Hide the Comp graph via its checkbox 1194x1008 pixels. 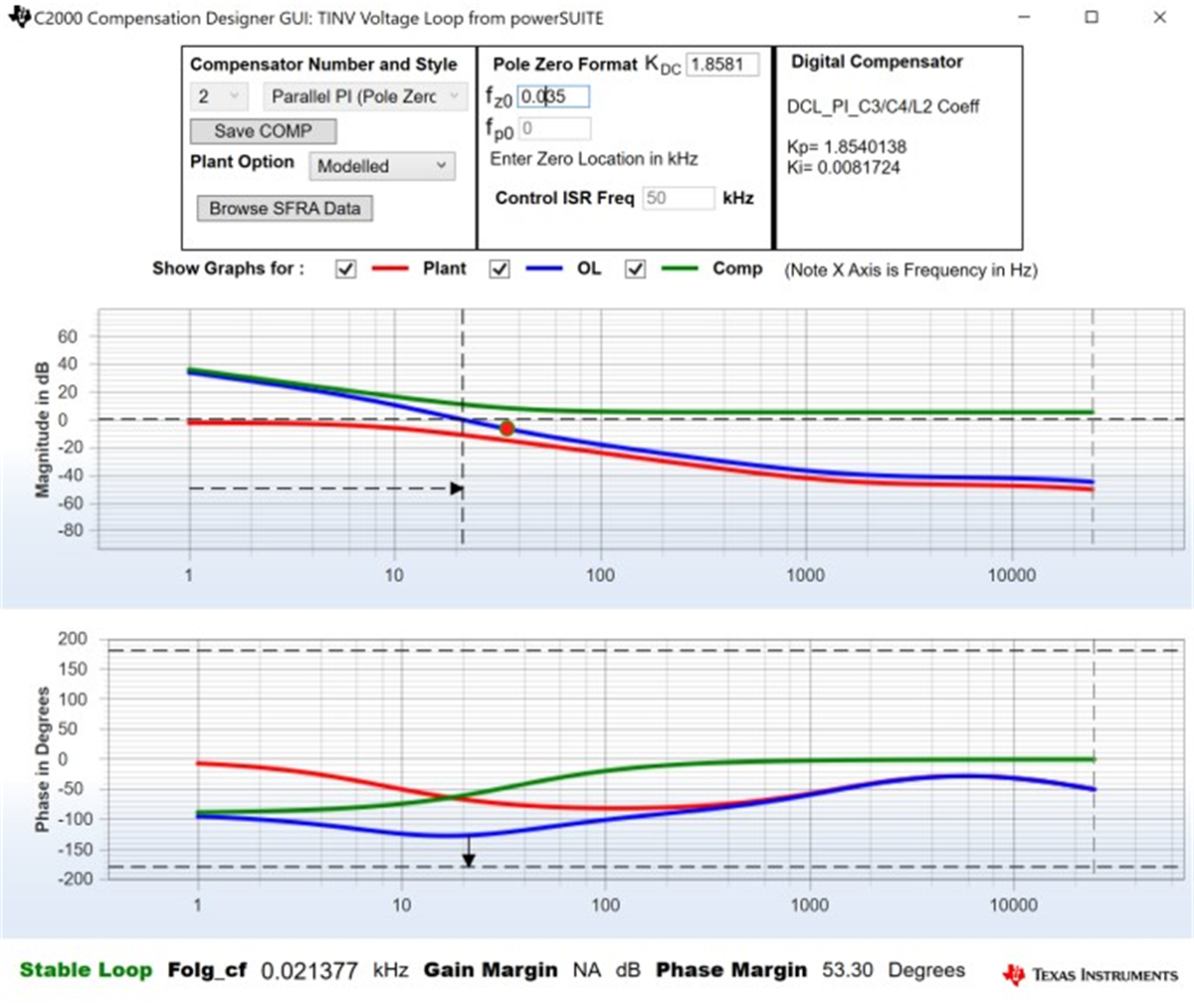[635, 269]
